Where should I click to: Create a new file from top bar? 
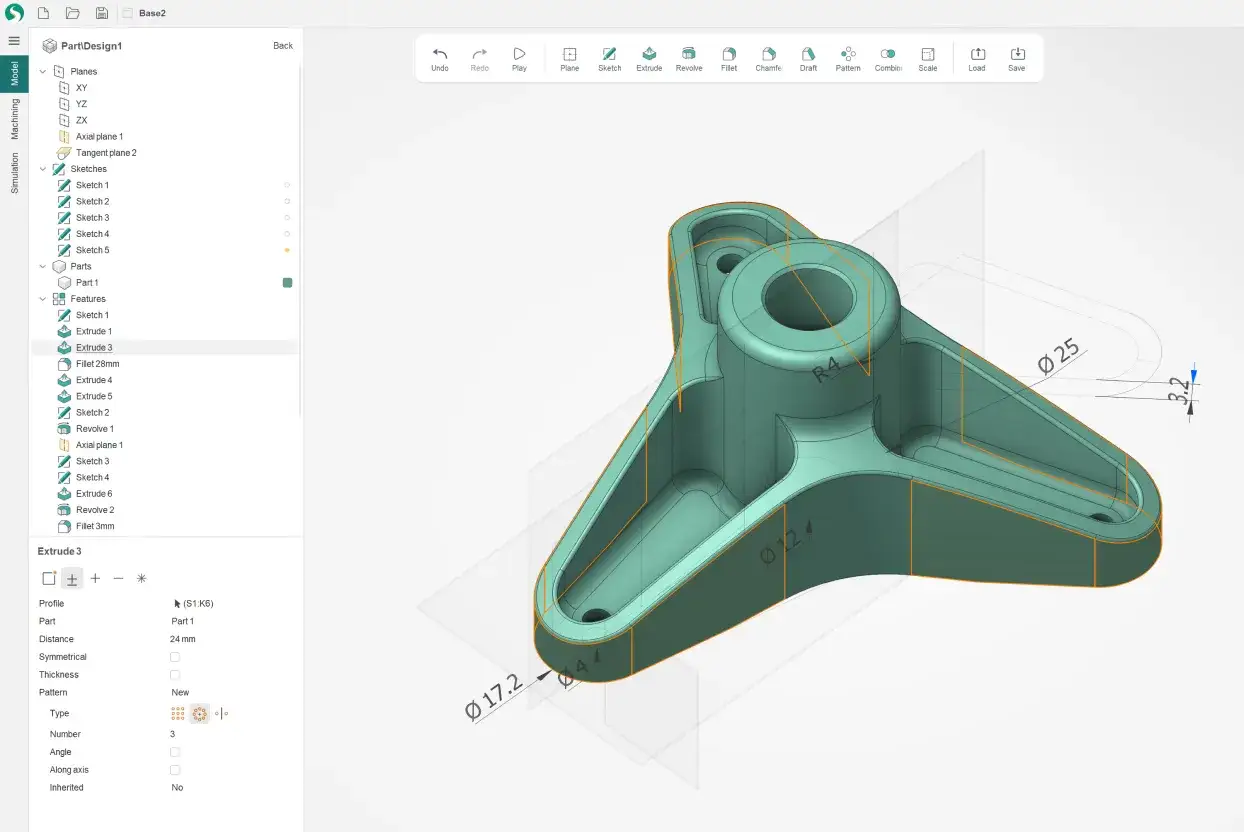pos(43,13)
